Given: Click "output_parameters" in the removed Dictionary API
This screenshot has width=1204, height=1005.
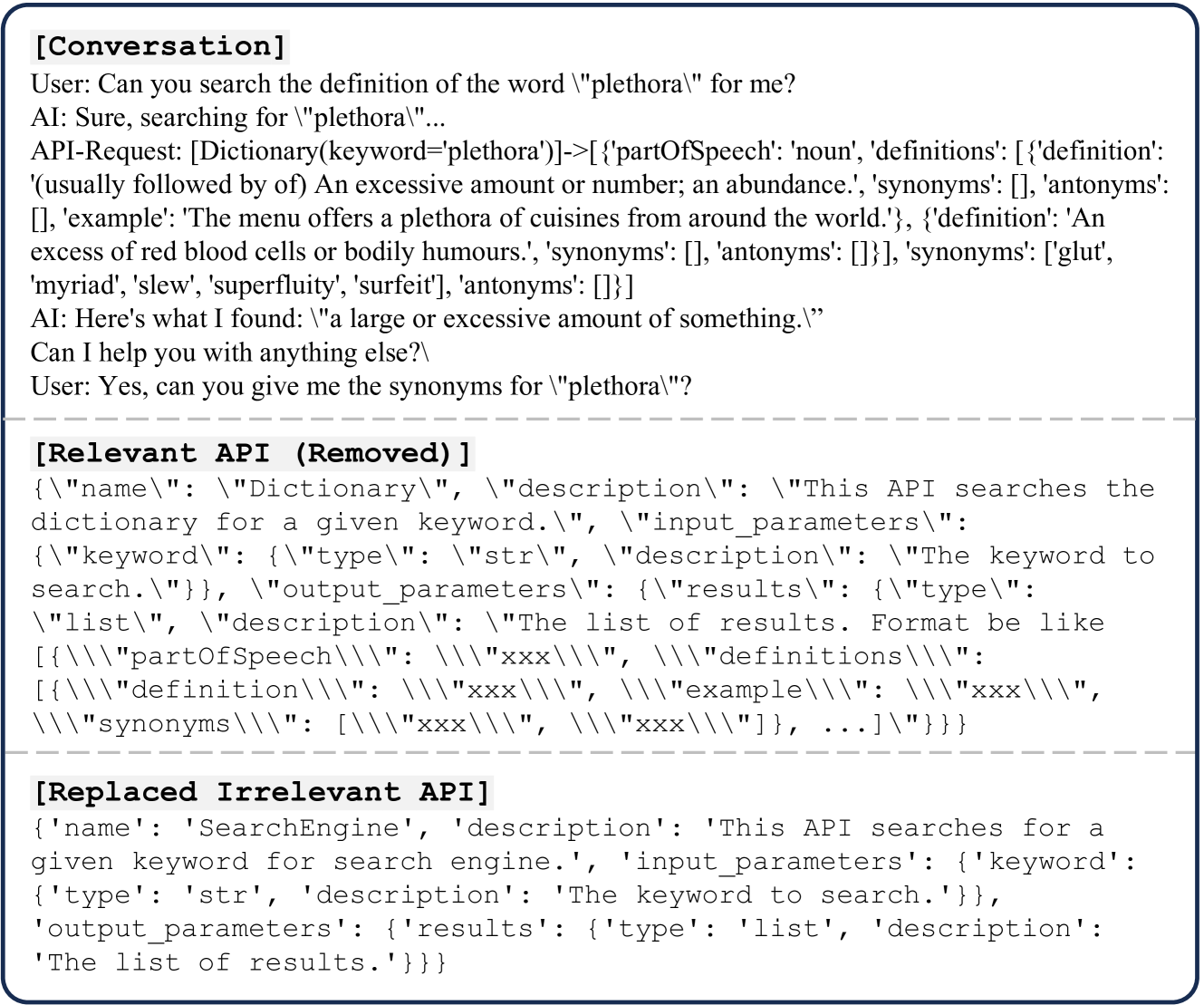Looking at the screenshot, I should coord(423,589).
